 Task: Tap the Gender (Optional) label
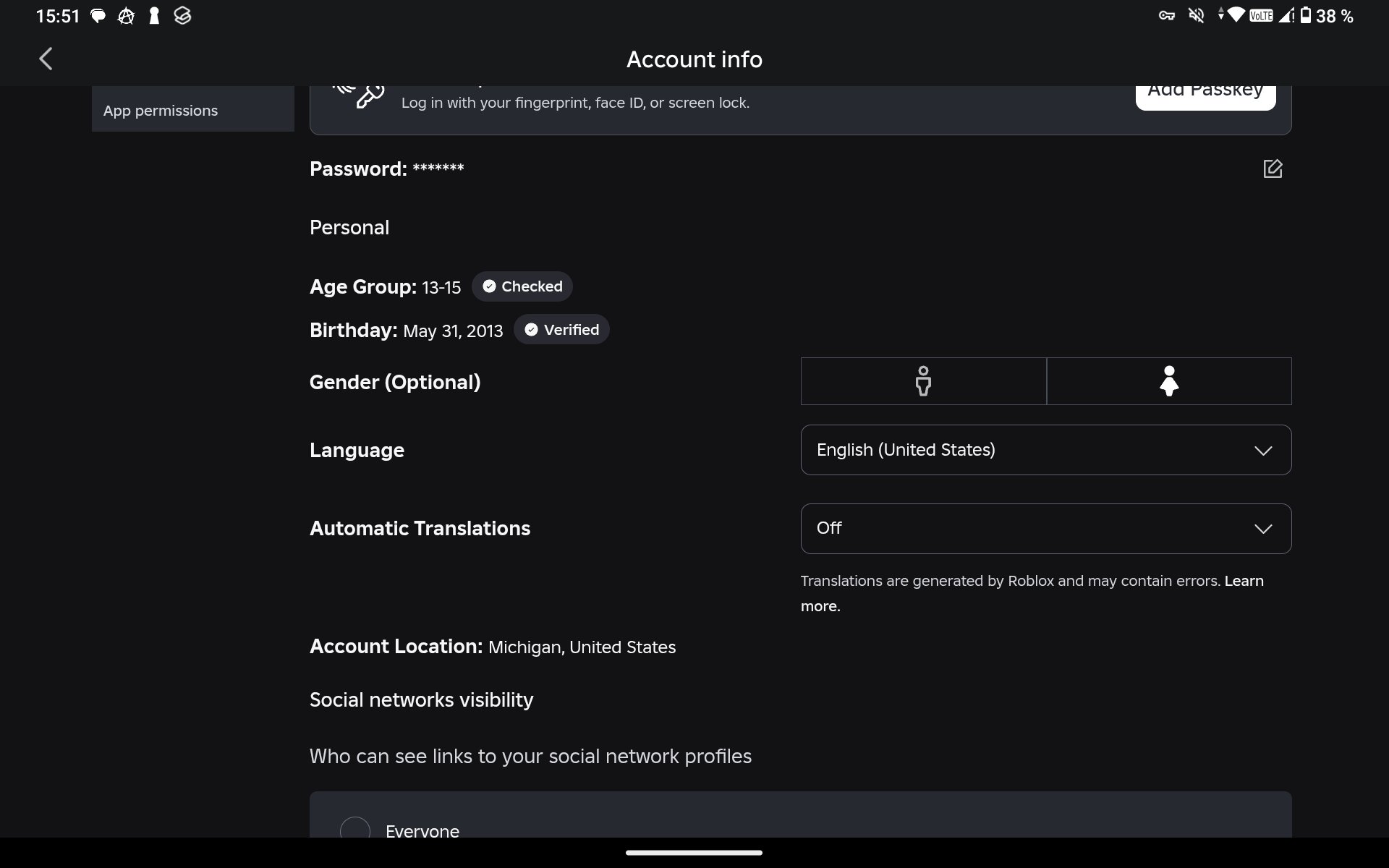[x=395, y=382]
